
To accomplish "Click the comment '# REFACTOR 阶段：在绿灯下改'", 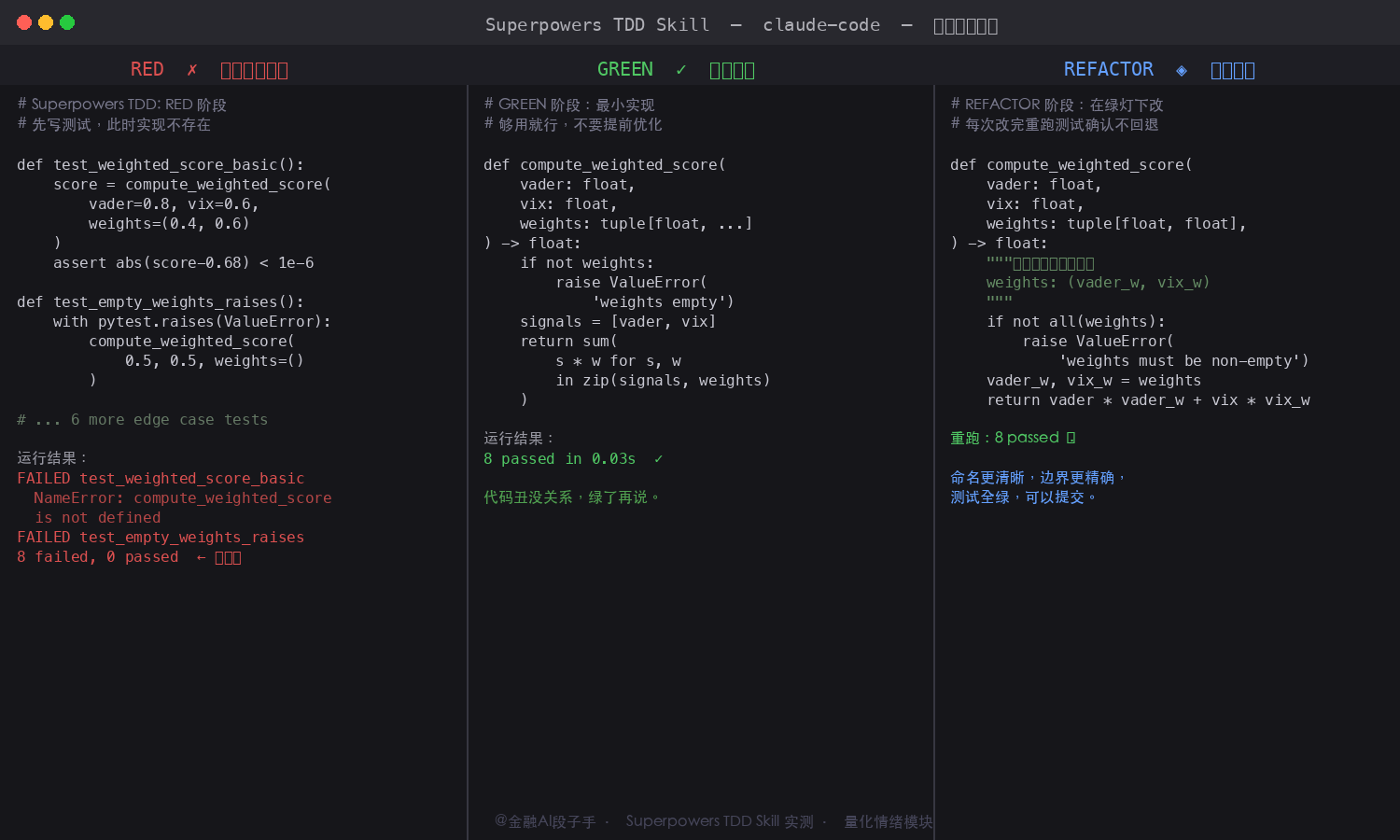I will pyautogui.click(x=1057, y=105).
